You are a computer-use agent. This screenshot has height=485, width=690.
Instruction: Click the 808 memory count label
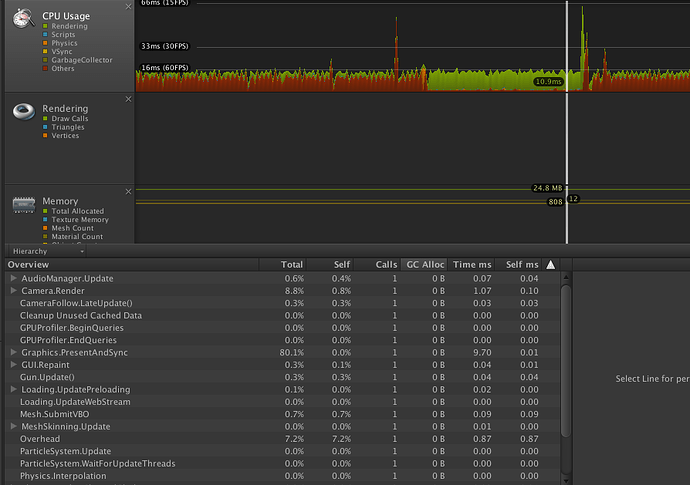pos(555,202)
